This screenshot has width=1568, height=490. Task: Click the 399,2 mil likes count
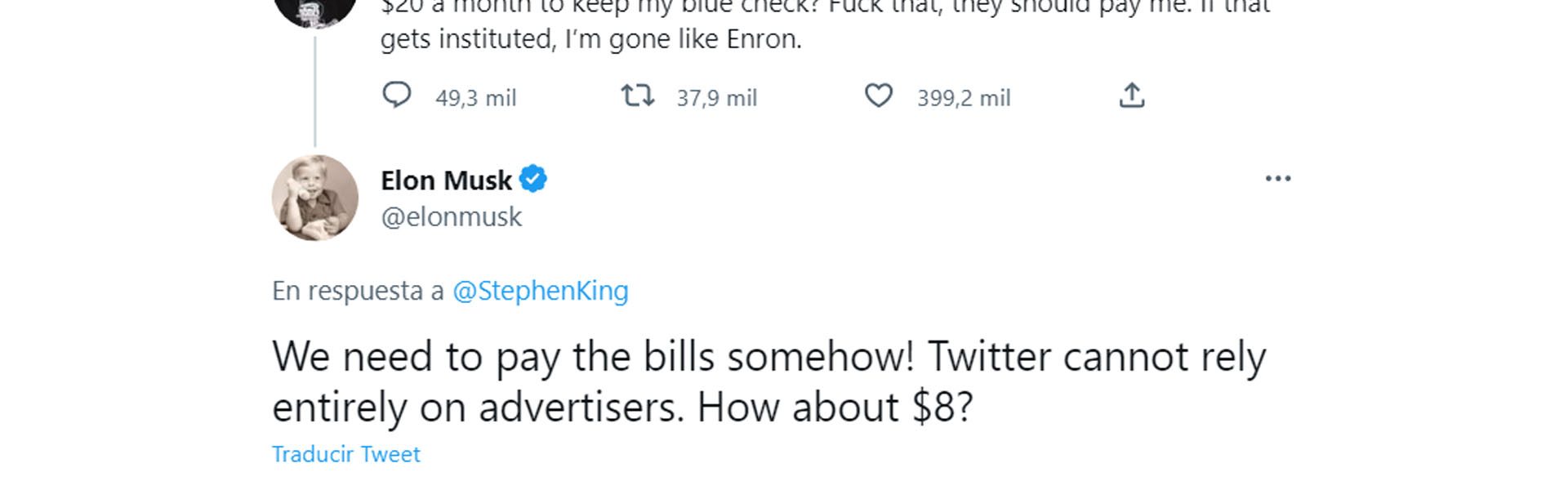pos(964,98)
